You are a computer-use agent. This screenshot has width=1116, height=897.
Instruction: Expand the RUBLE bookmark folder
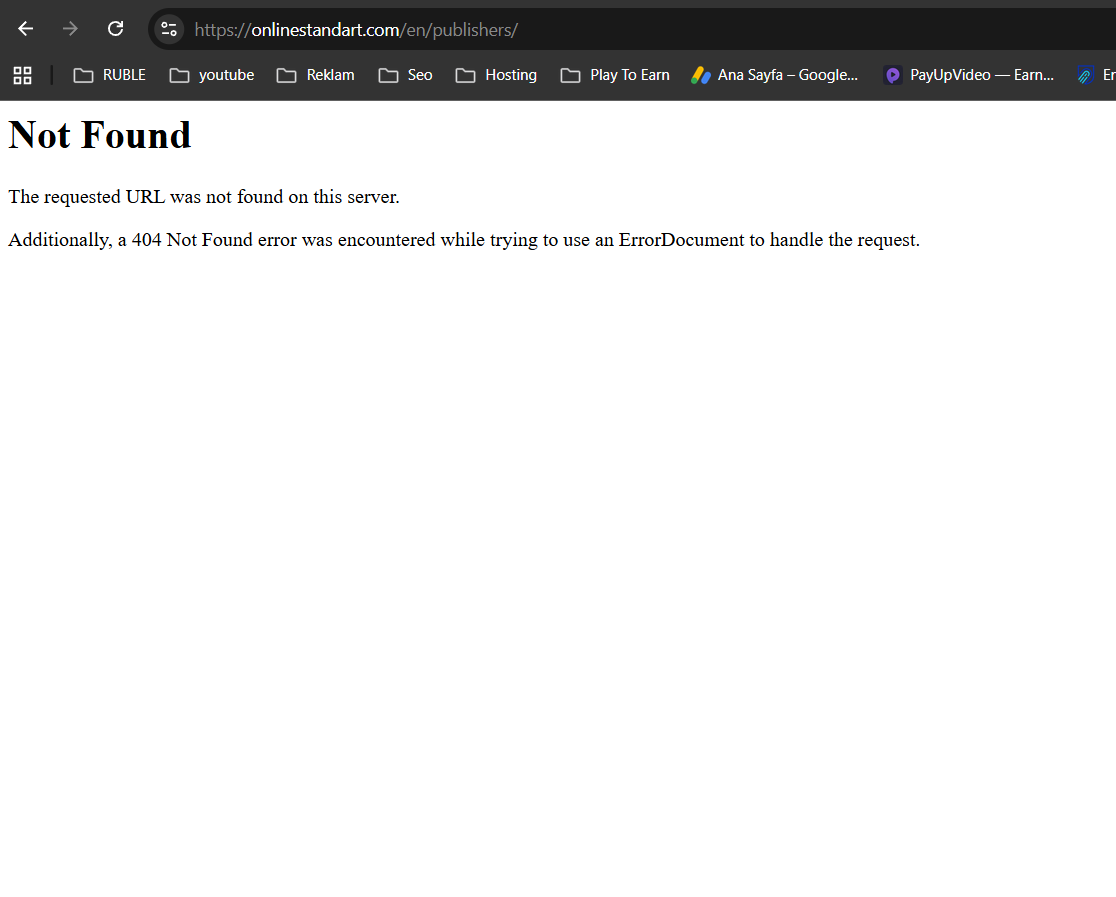[x=110, y=75]
